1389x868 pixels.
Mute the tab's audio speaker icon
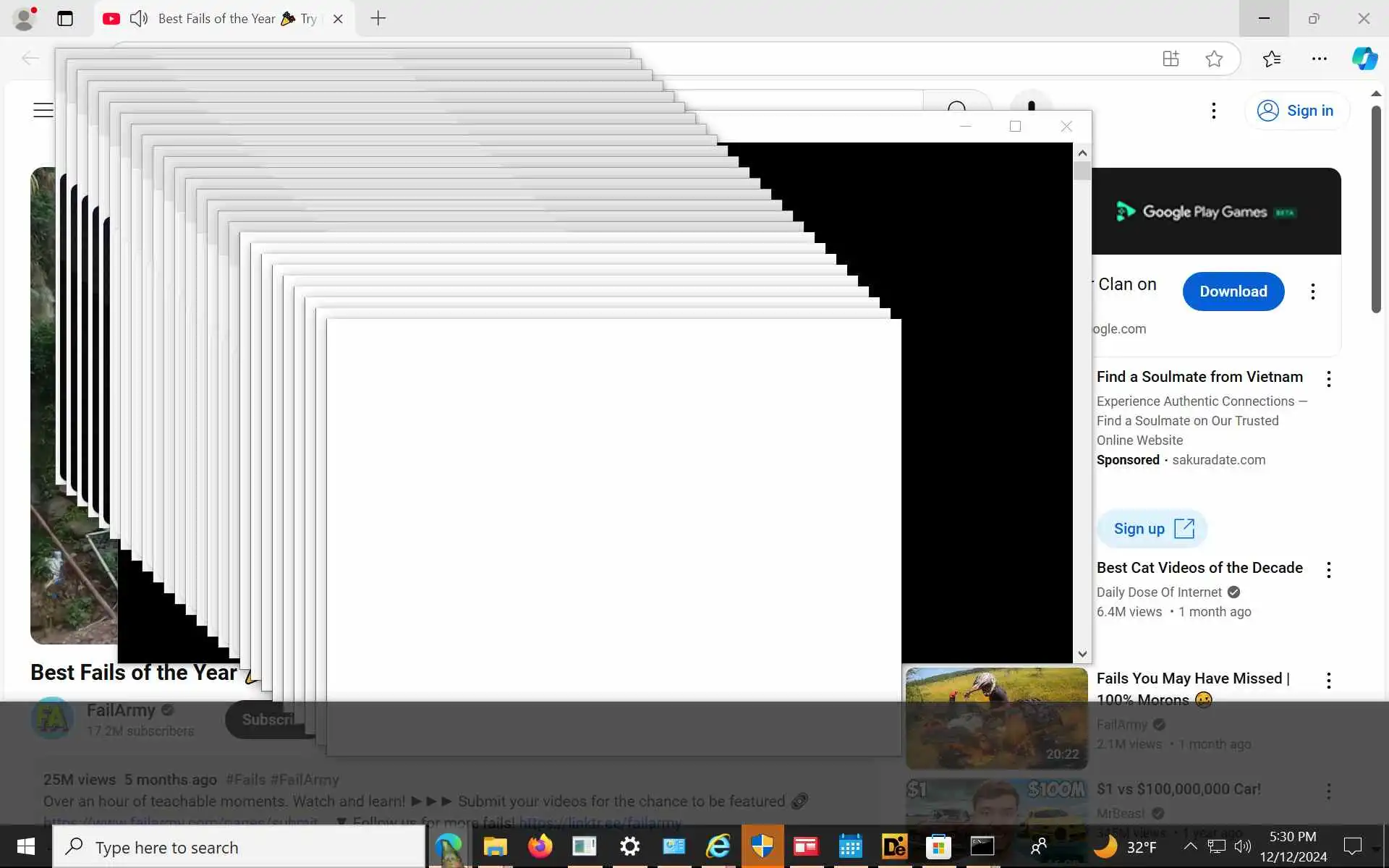(139, 19)
